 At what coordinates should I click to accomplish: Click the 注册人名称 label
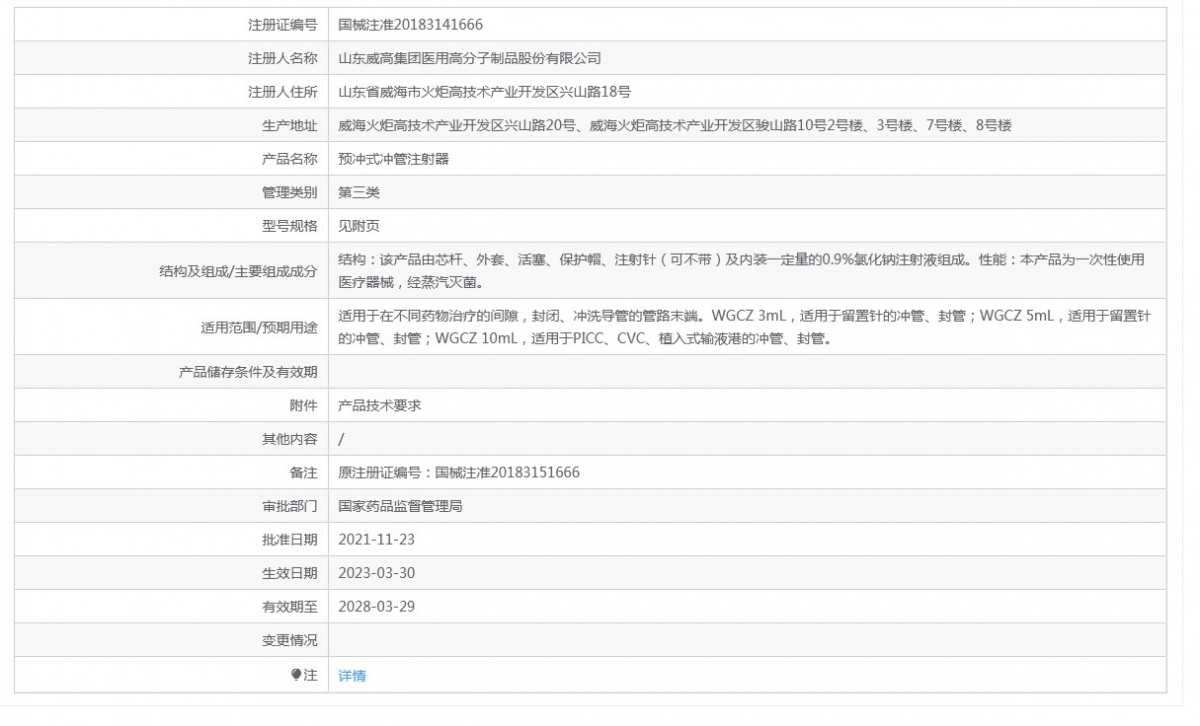click(283, 58)
